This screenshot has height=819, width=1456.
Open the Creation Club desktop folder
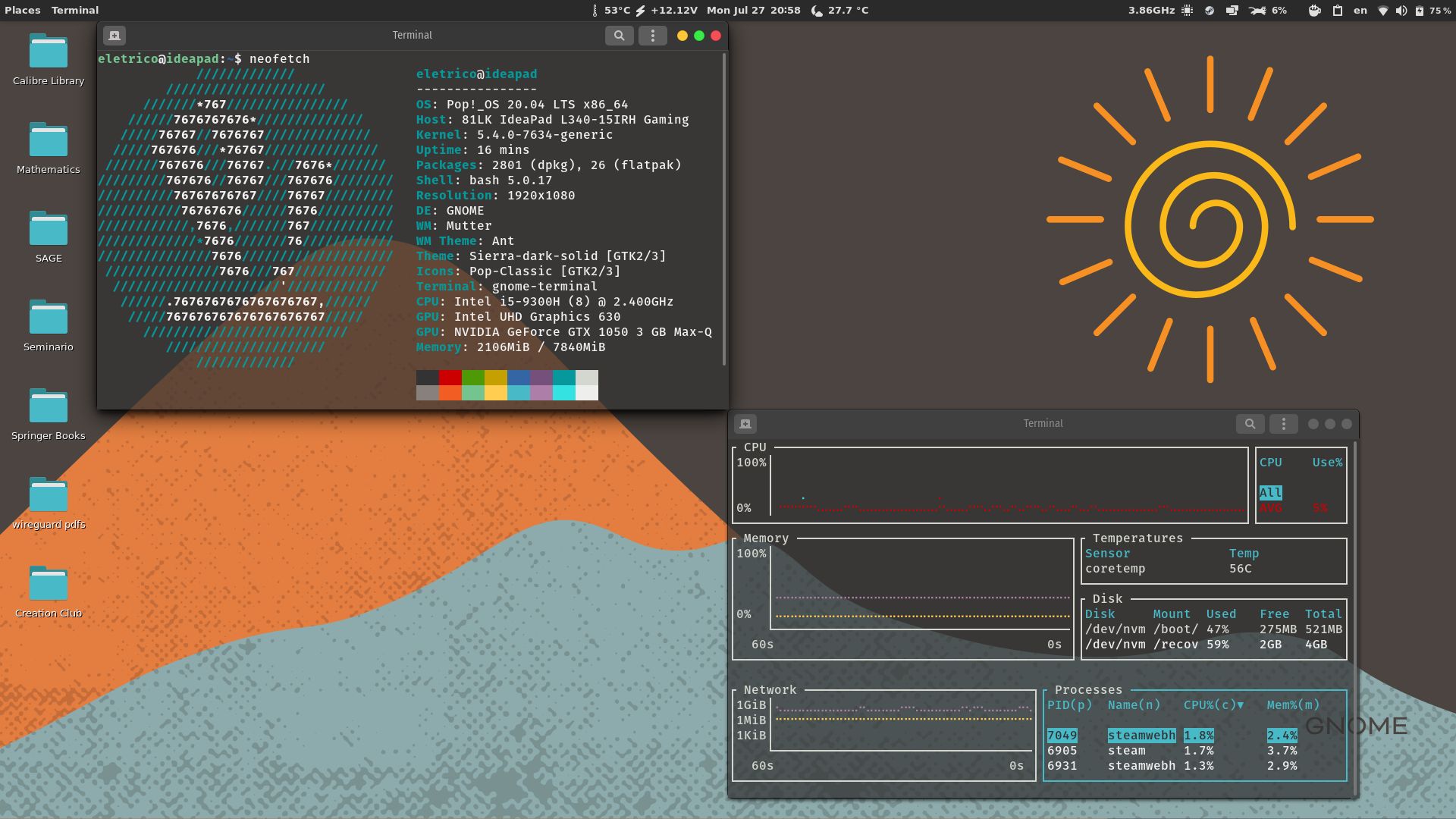(49, 591)
